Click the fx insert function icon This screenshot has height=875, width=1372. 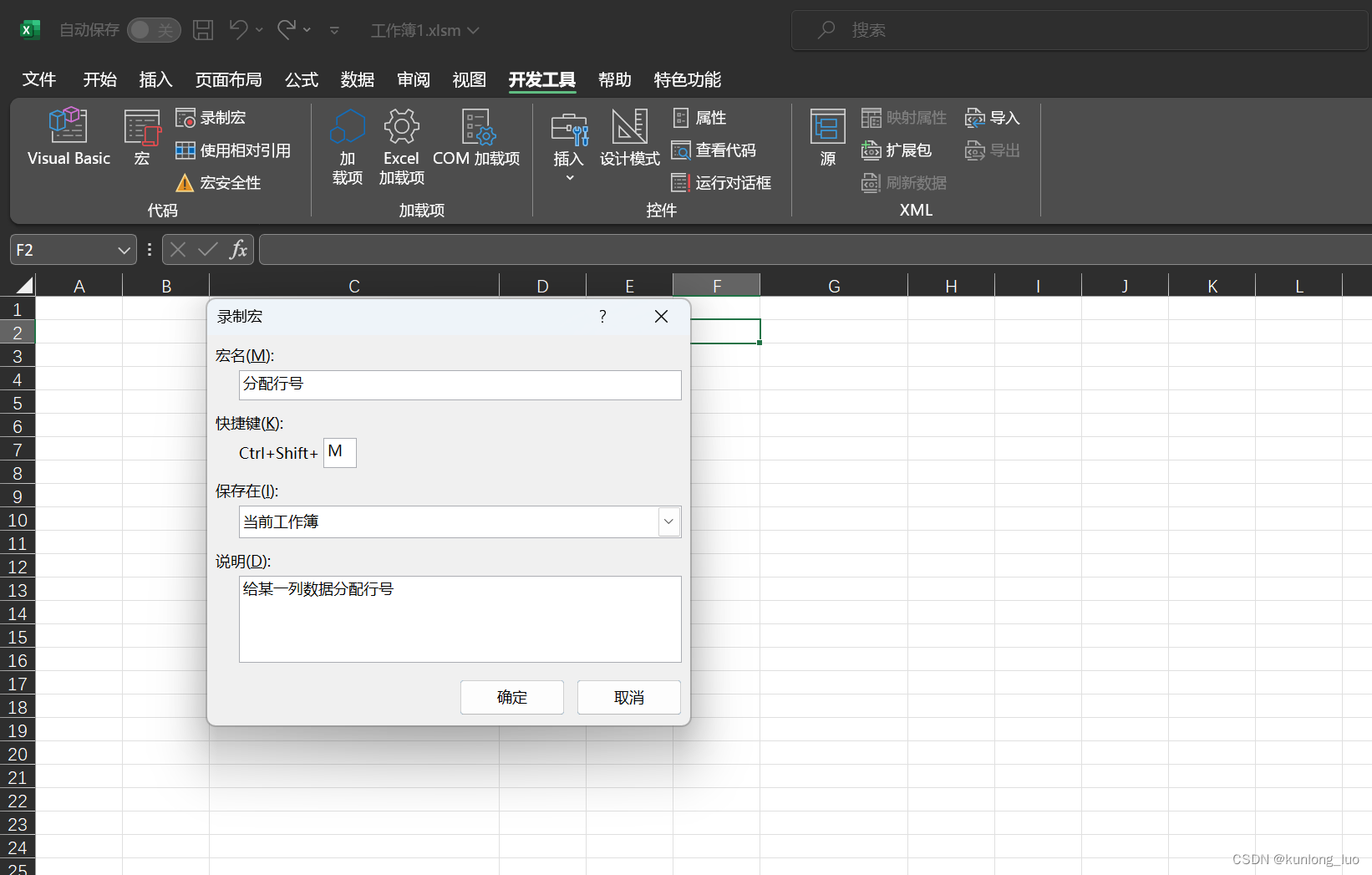pyautogui.click(x=239, y=249)
